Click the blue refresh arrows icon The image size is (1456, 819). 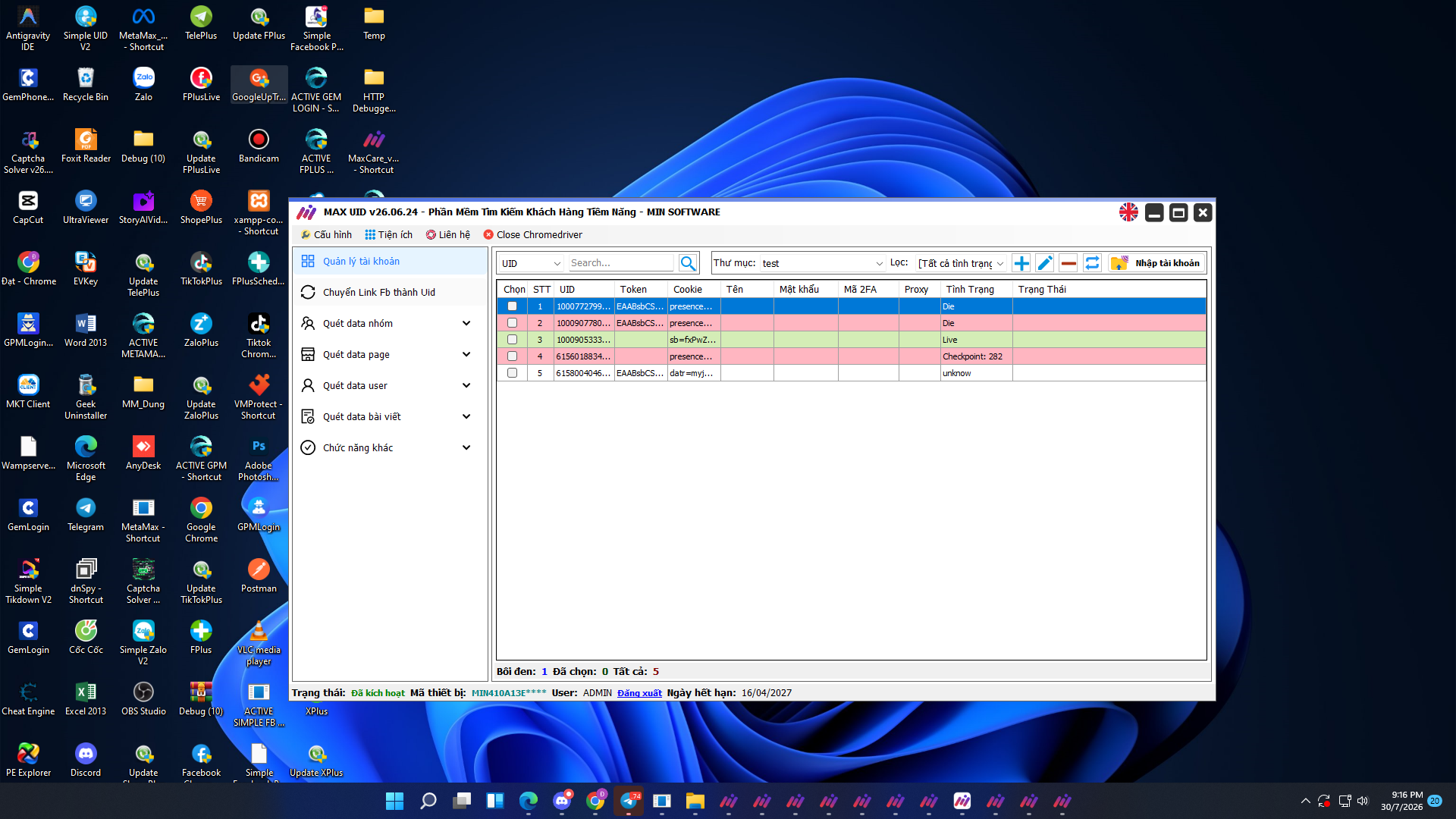(1092, 263)
